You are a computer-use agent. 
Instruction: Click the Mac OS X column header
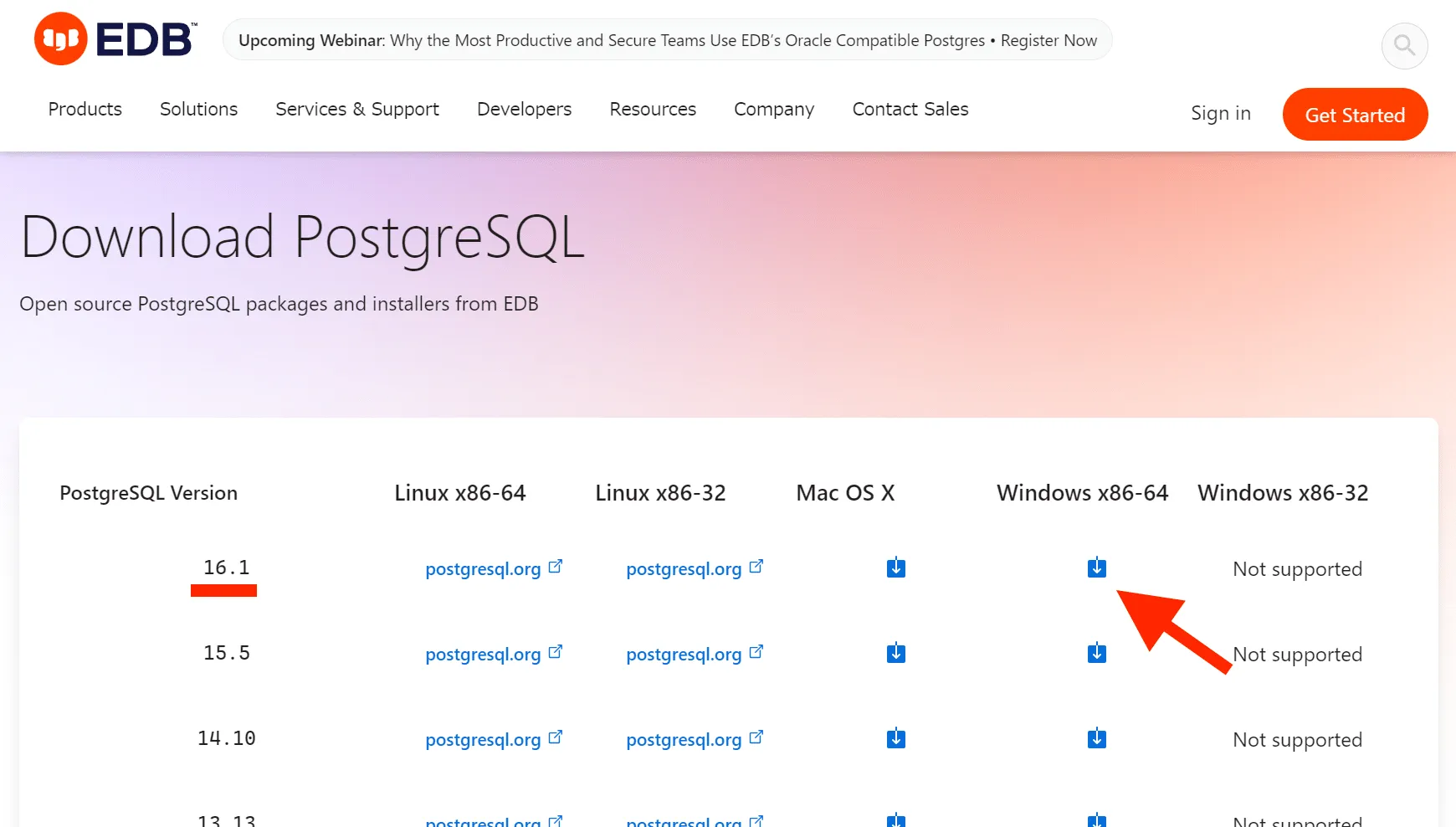click(x=845, y=493)
